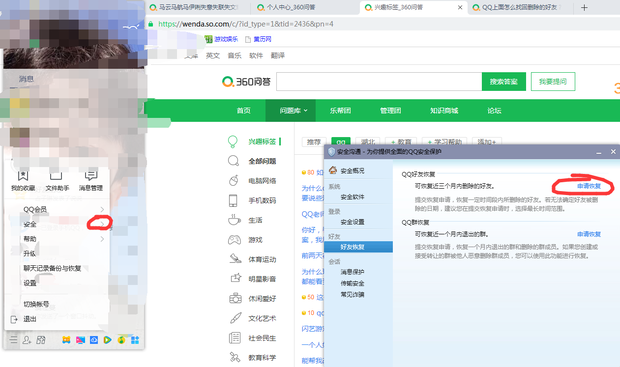The image size is (620, 367).
Task: Select the 教育科学 category icon
Action: 234,358
